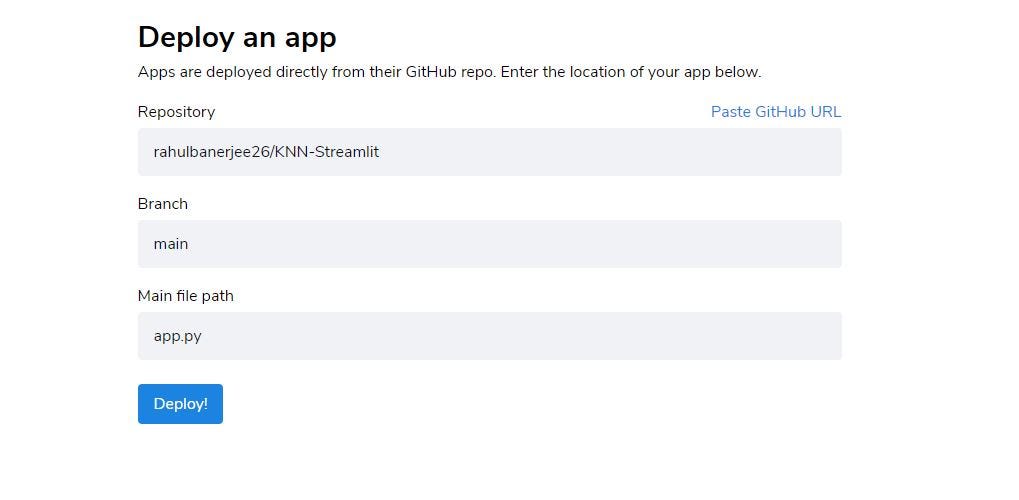Click the word 'Deploy' in the heading
The height and width of the screenshot is (500, 1019).
coord(184,37)
